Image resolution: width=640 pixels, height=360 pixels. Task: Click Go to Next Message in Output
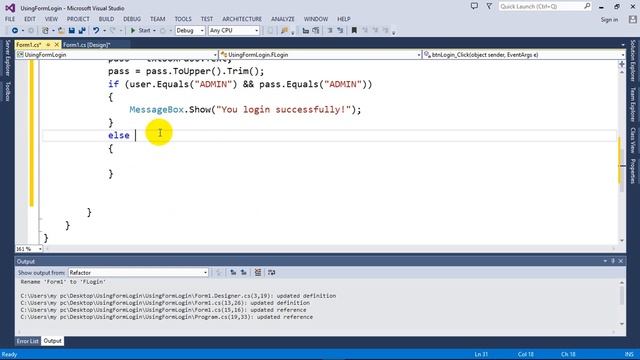(x=244, y=273)
